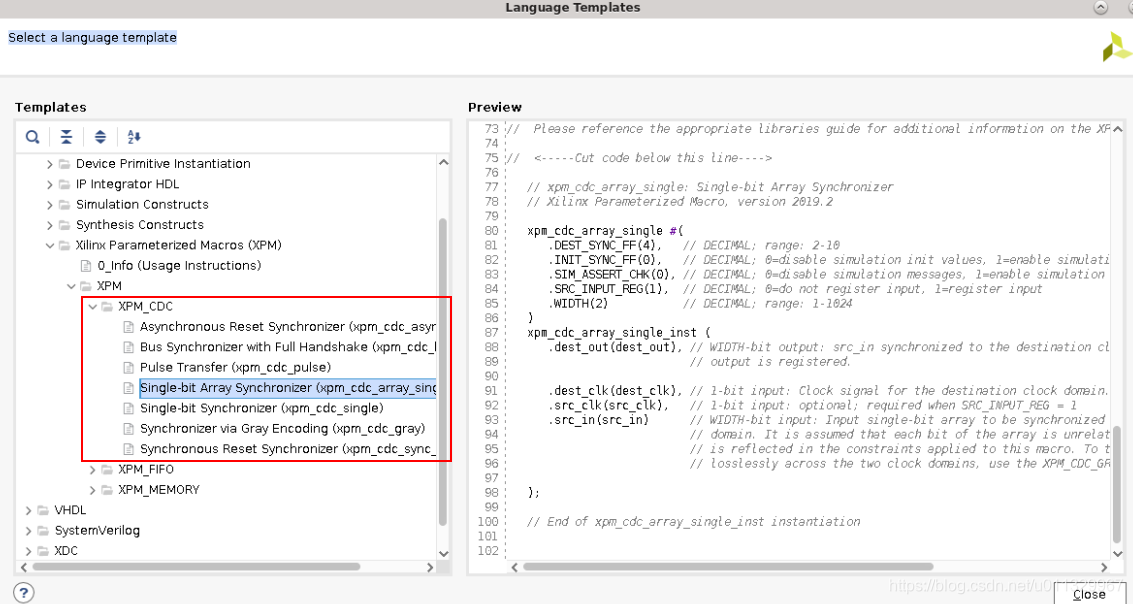Image resolution: width=1133 pixels, height=604 pixels.
Task: Click the Close button
Action: pos(1089,593)
